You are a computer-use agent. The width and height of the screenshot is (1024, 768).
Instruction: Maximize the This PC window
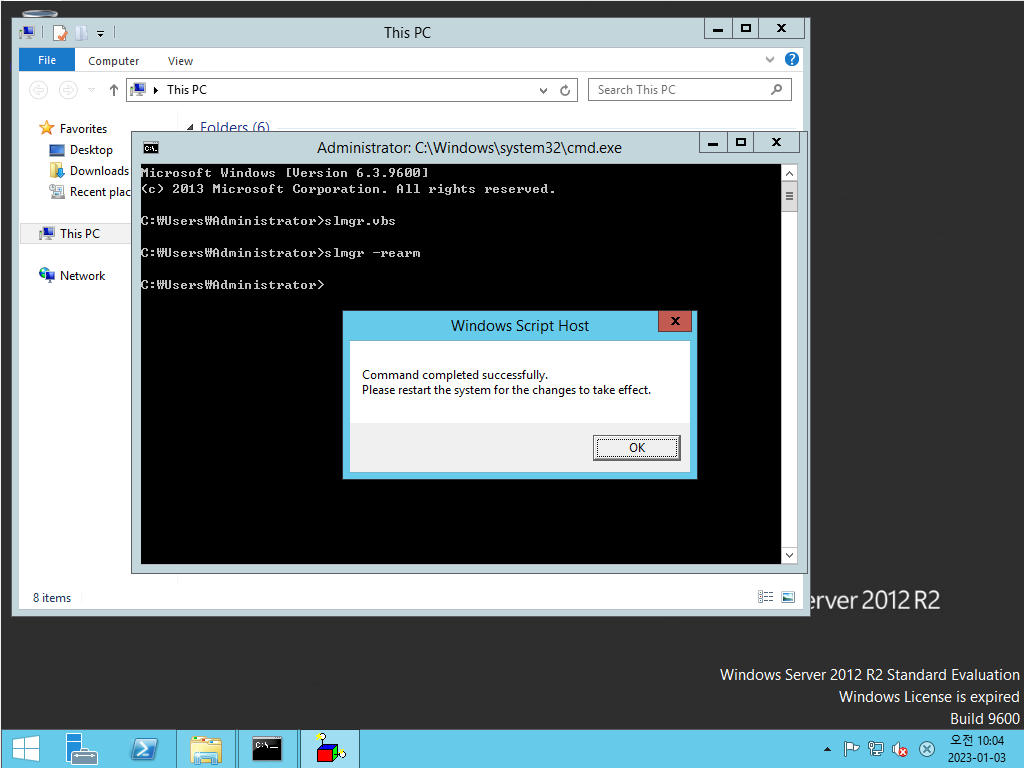click(x=746, y=29)
